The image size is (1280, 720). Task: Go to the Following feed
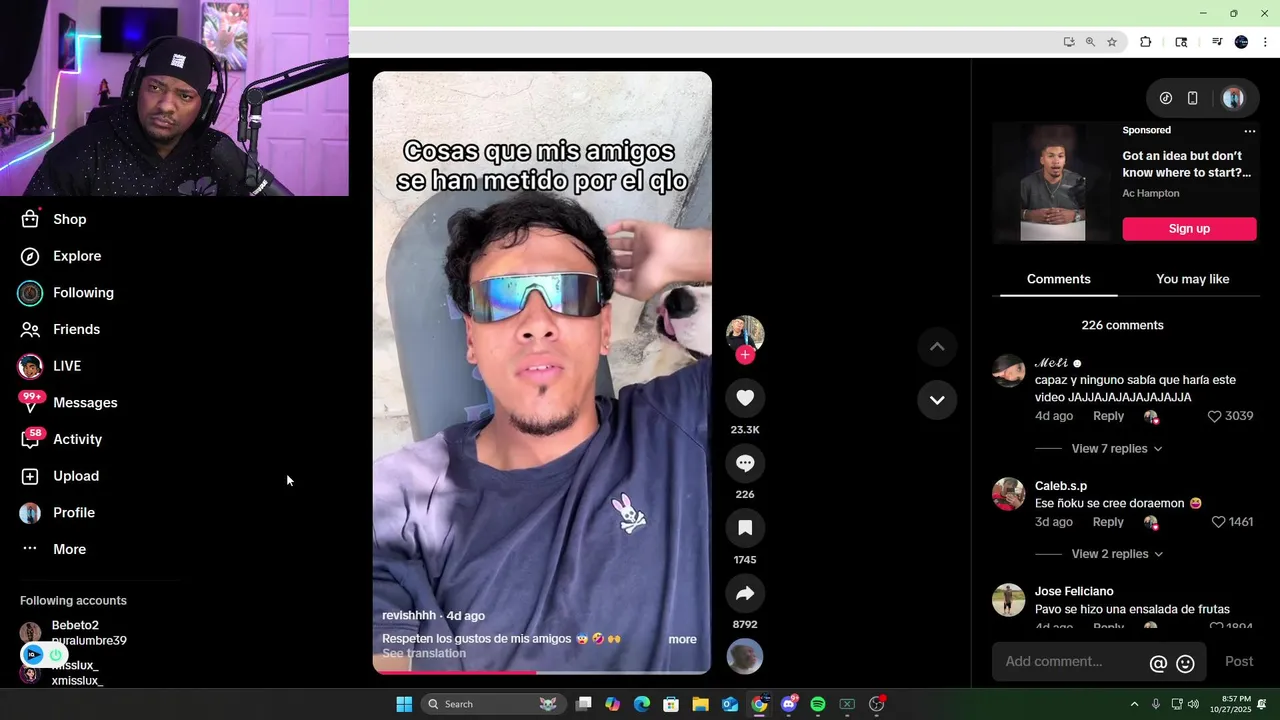[x=67, y=293]
